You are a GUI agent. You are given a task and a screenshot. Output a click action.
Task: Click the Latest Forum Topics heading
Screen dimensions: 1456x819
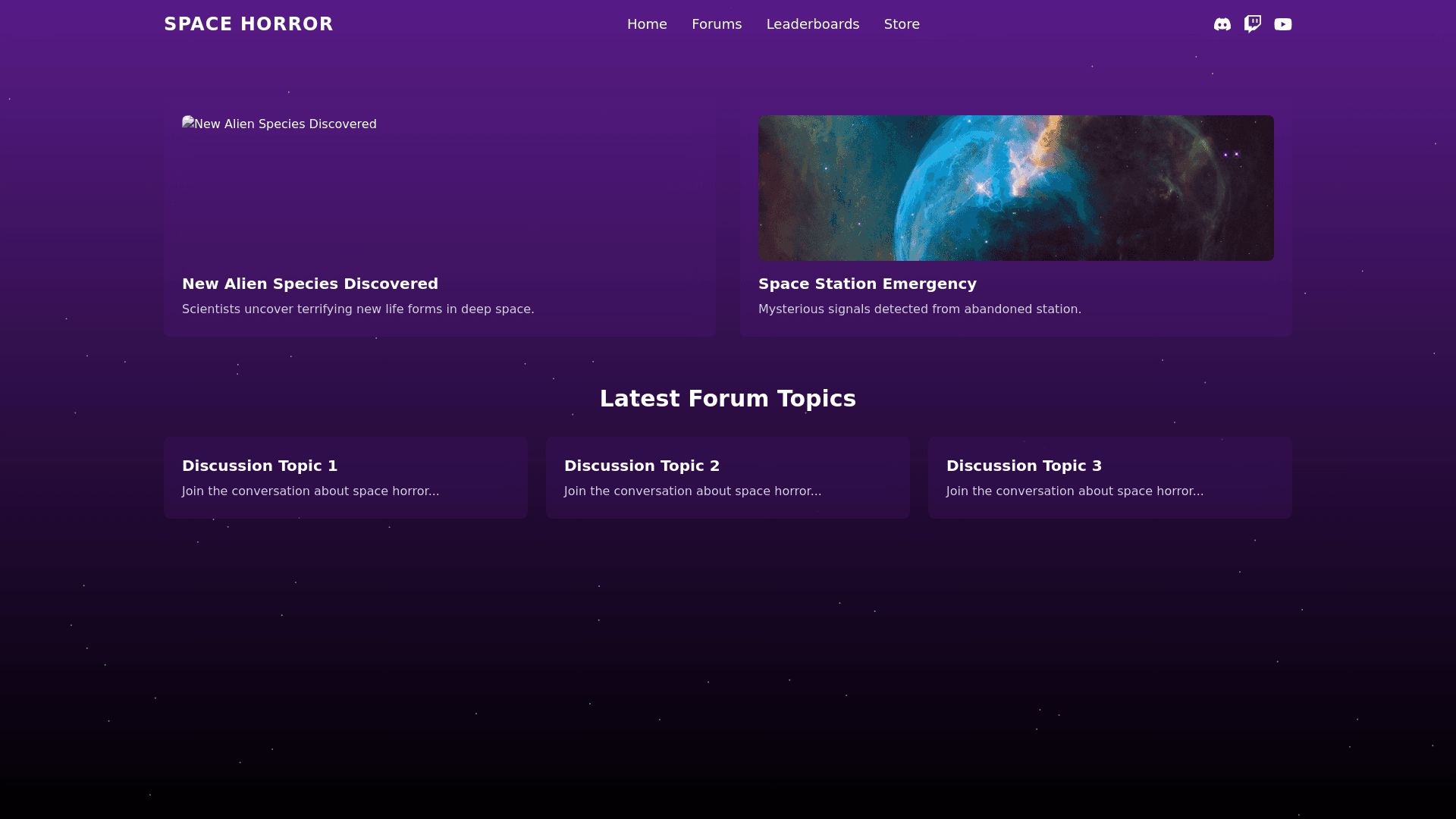pyautogui.click(x=727, y=399)
